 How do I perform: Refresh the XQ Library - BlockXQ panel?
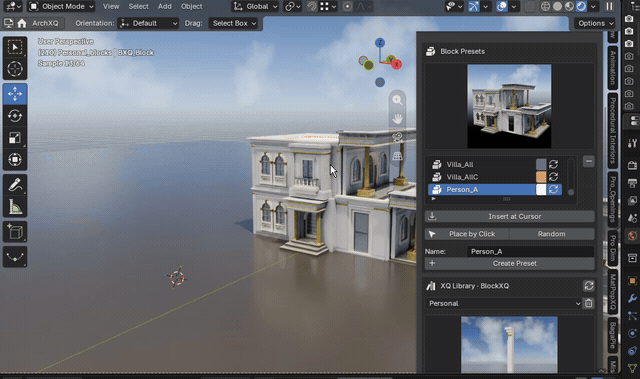pyautogui.click(x=589, y=286)
